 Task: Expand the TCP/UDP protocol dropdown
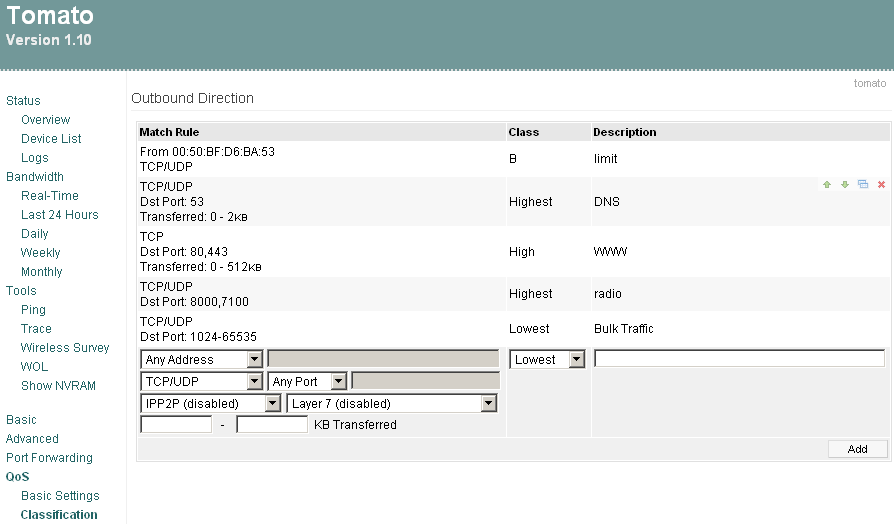click(x=202, y=381)
